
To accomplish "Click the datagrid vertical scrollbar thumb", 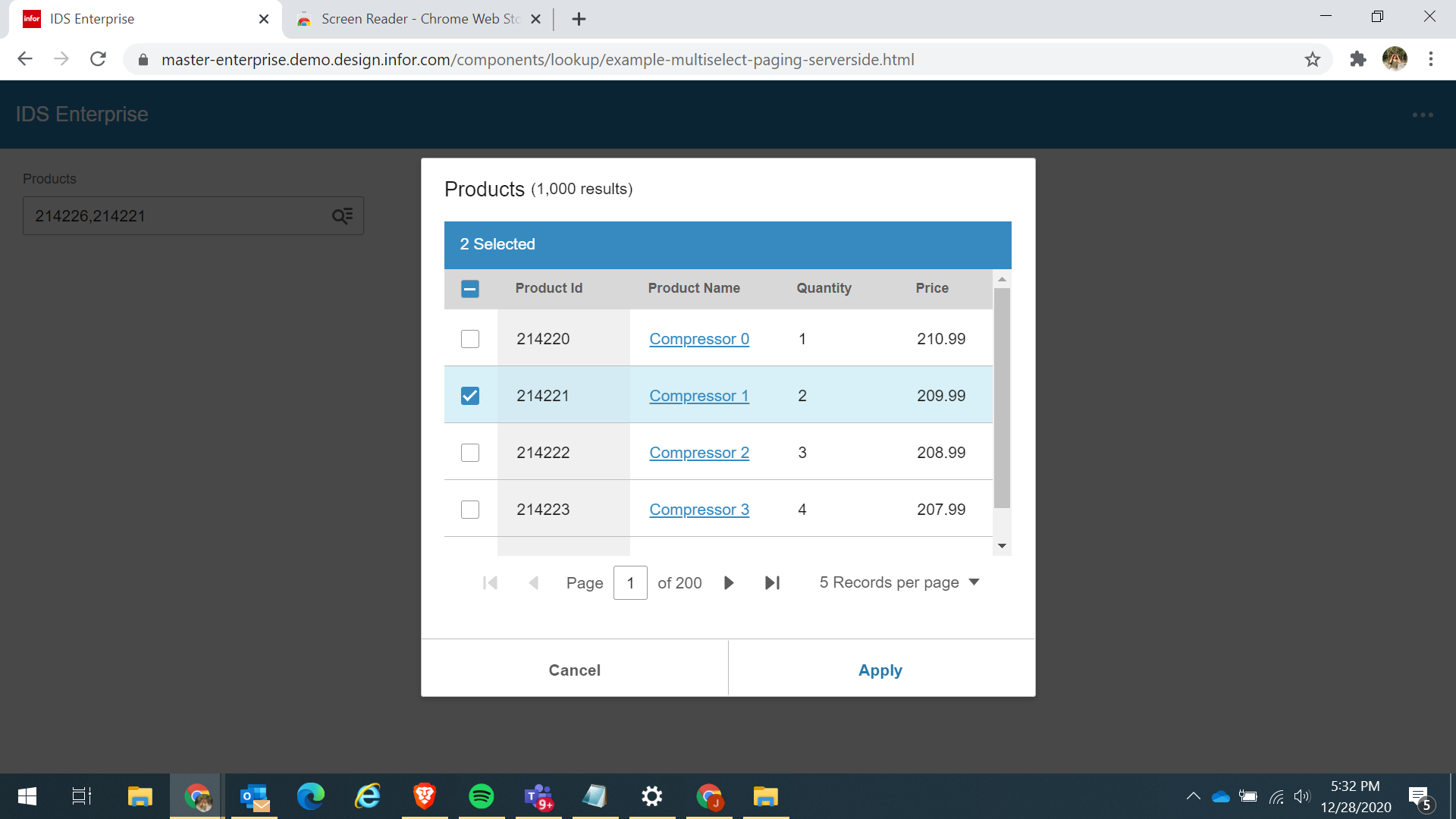I will pos(1002,398).
